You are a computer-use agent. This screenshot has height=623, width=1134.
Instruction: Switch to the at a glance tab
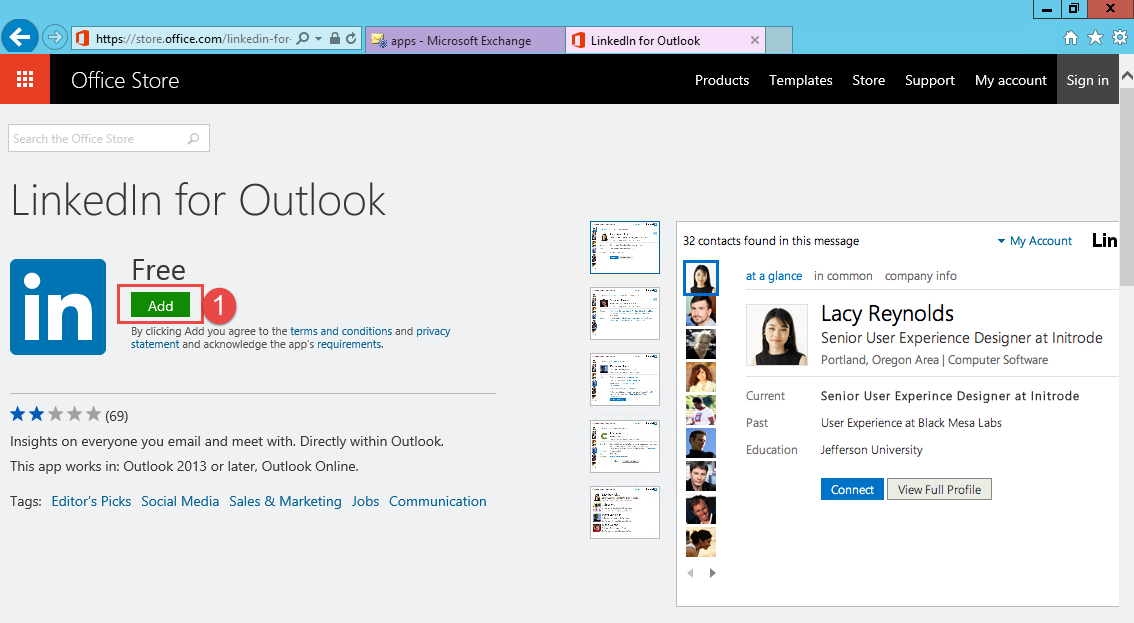pyautogui.click(x=774, y=276)
